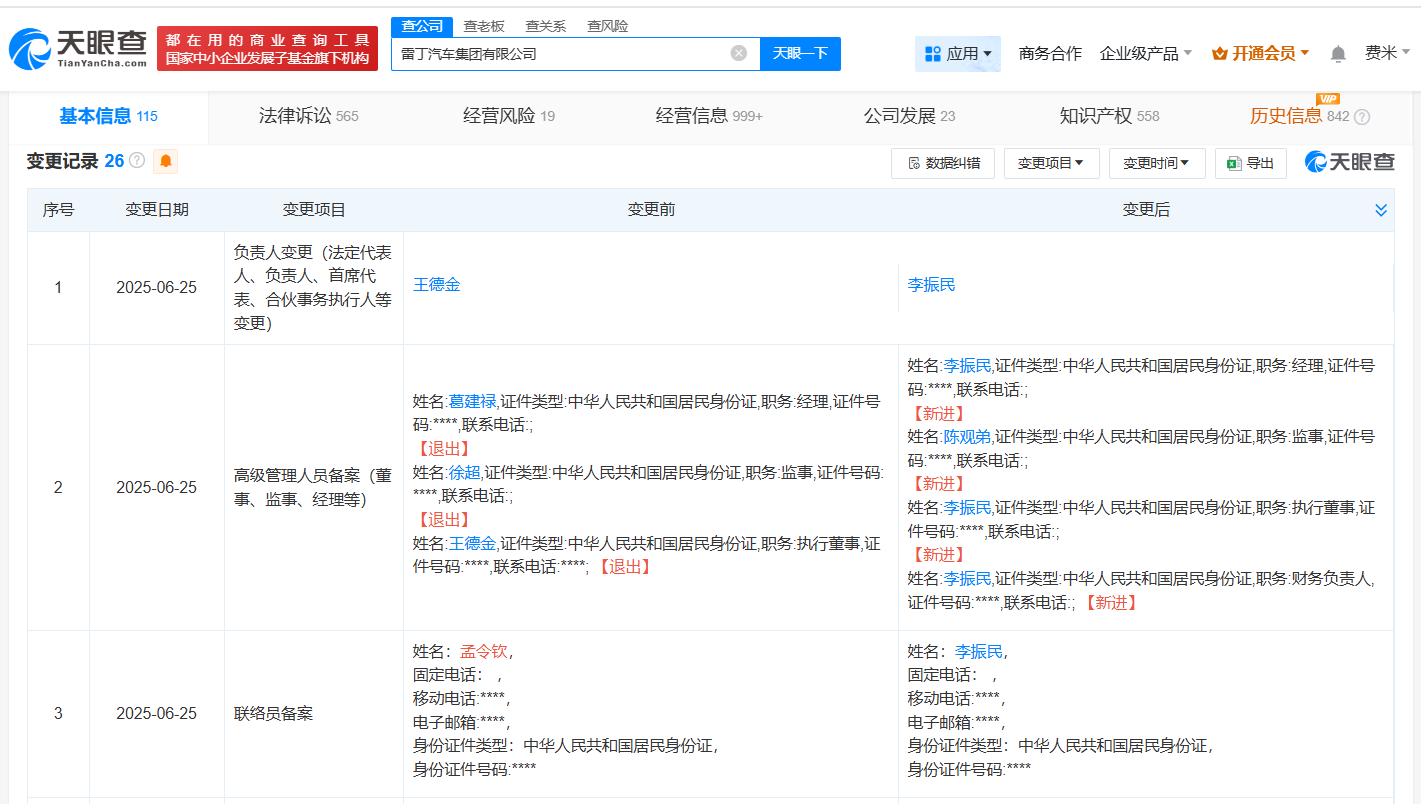The height and width of the screenshot is (804, 1421).
Task: Open the 王德金 link in row 1
Action: click(x=437, y=285)
